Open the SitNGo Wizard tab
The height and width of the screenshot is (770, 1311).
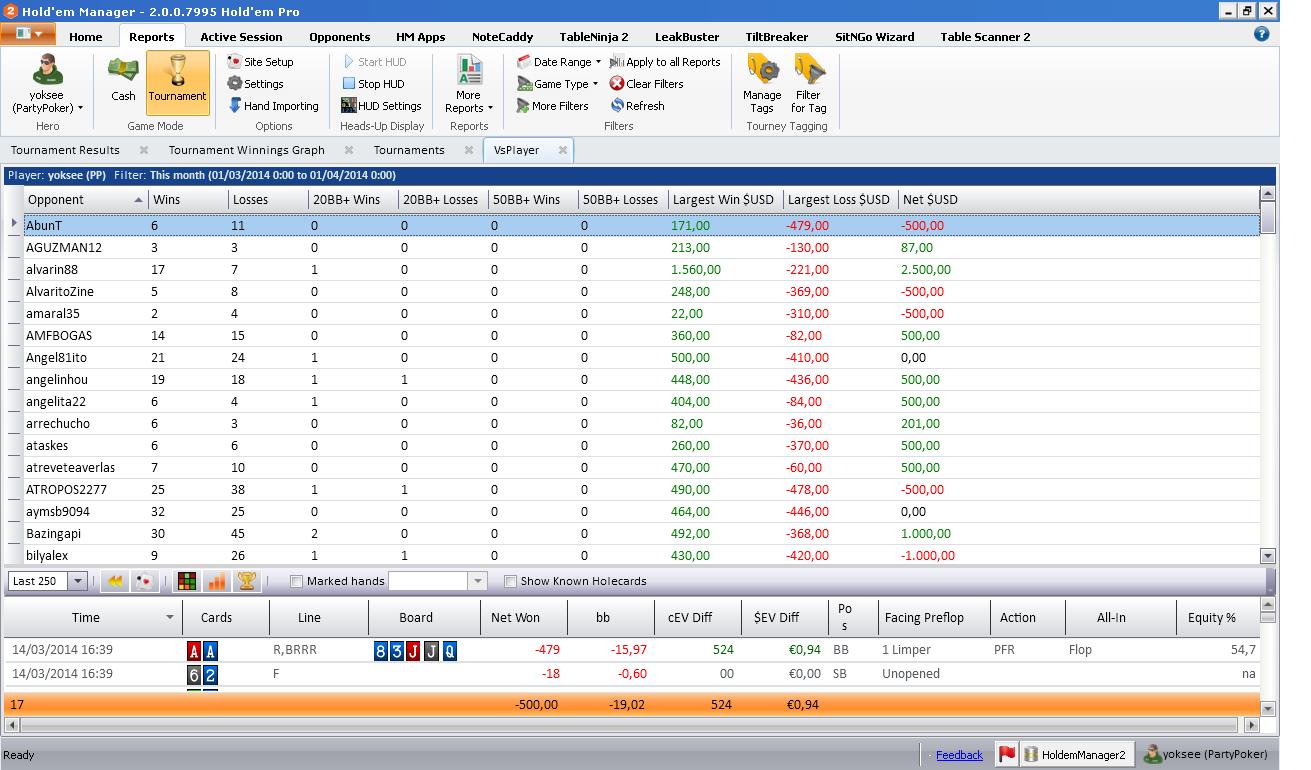tap(875, 37)
